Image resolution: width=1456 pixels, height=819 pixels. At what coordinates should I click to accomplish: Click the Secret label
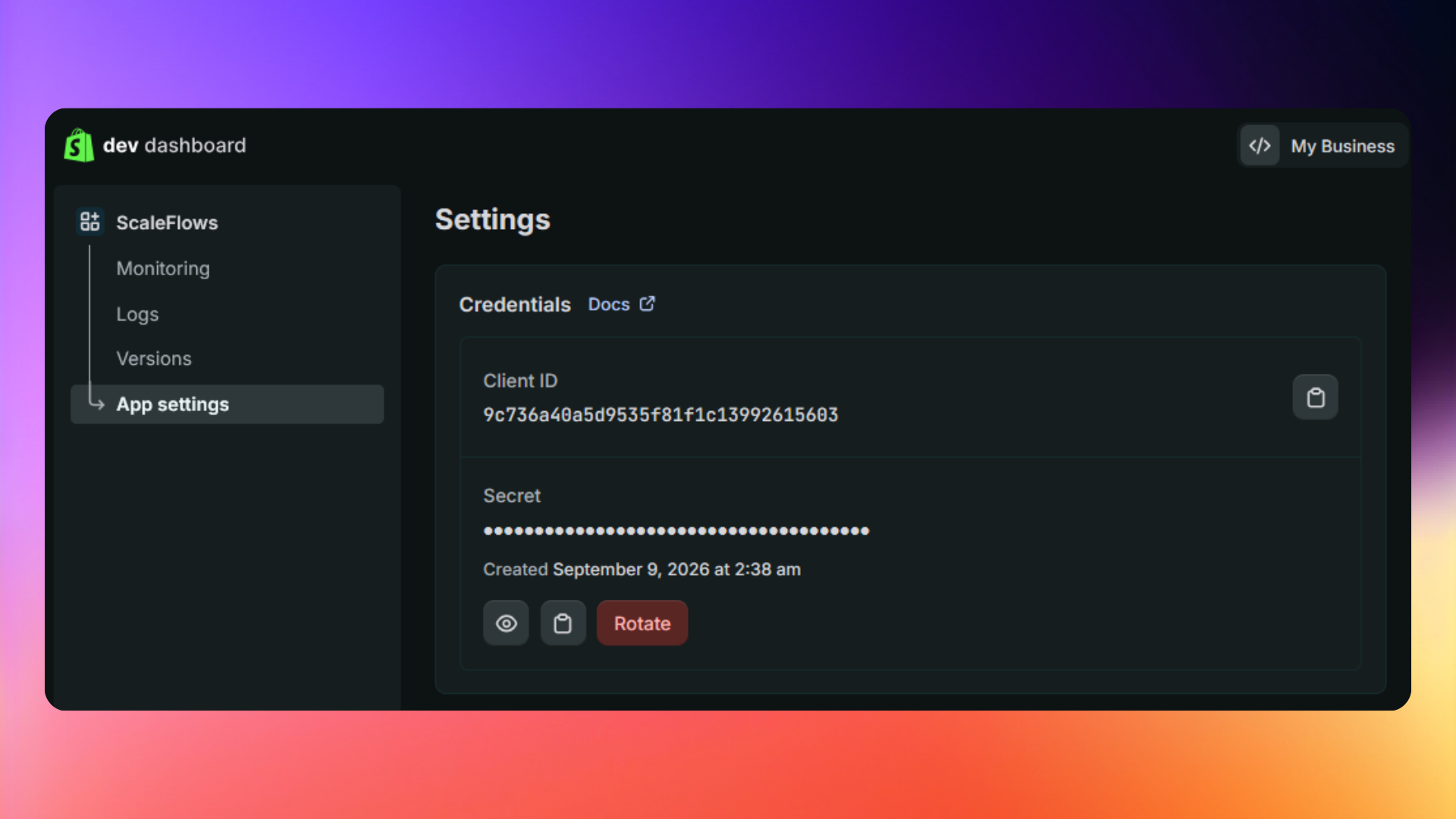point(512,496)
